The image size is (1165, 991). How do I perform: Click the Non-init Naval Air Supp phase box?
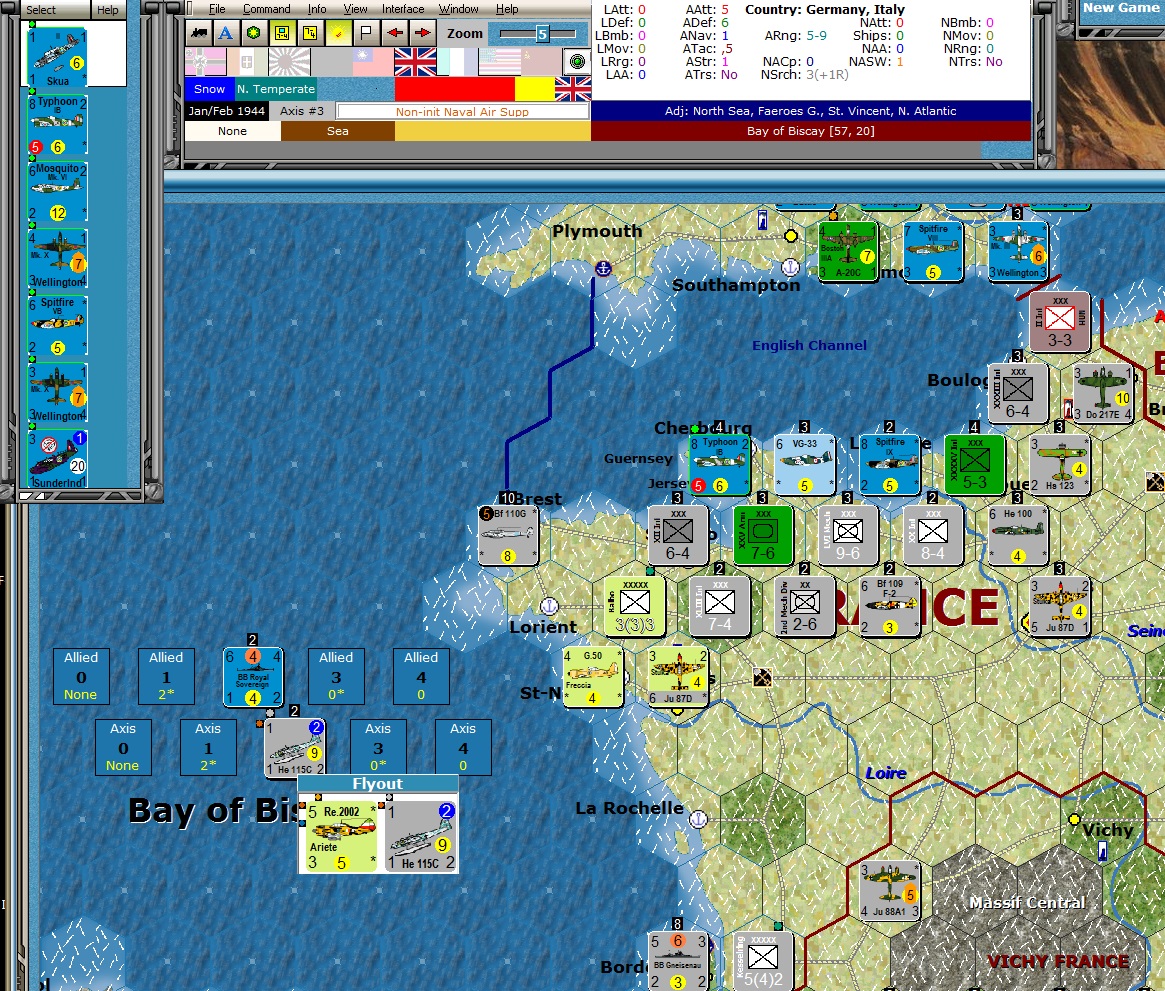coord(462,111)
